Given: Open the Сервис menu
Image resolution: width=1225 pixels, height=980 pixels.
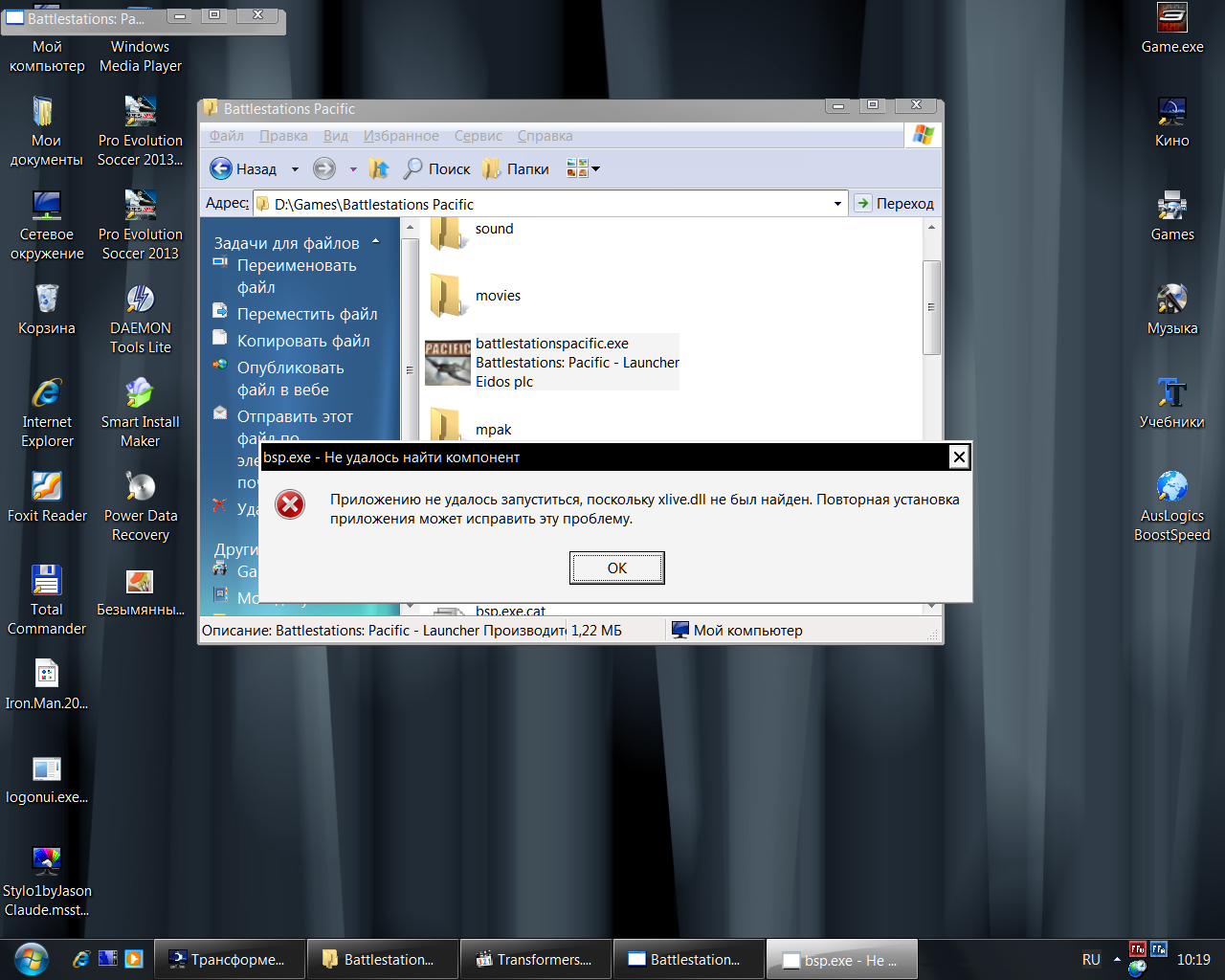Looking at the screenshot, I should tap(478, 136).
